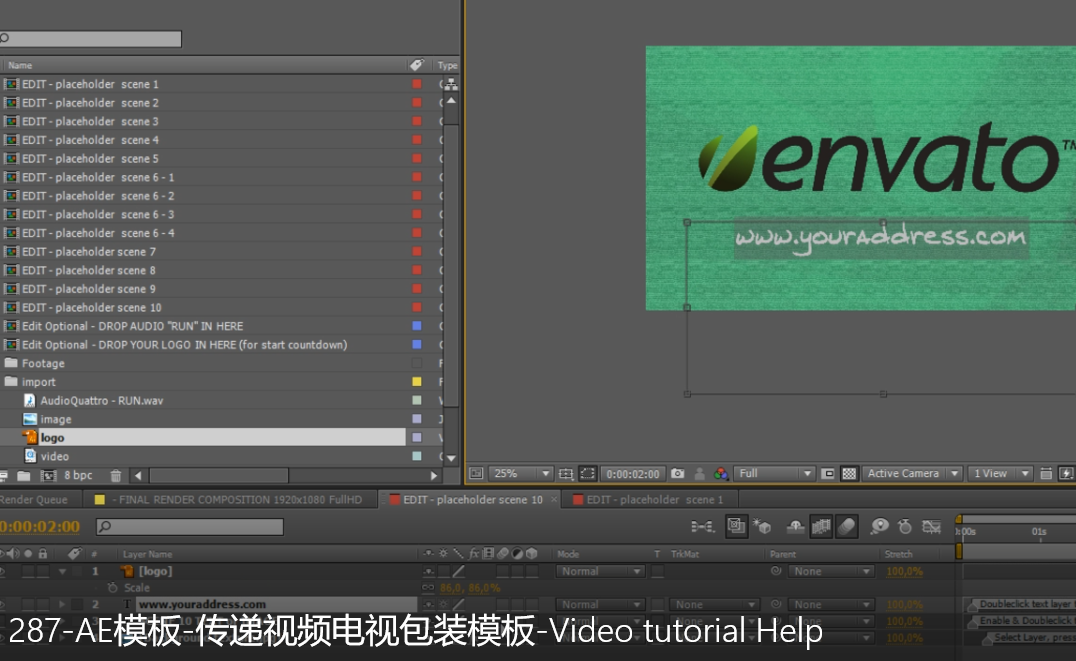Screen dimensions: 1076x661
Task: Toggle pixel aspect ratio correction icon
Action: point(1046,474)
